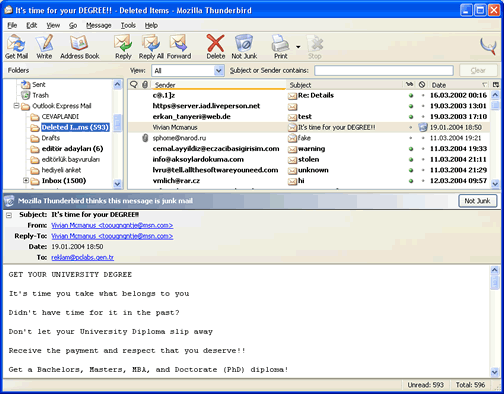Viewport: 504px width, 394px height.
Task: Click Subject or Sender search field
Action: [x=384, y=70]
